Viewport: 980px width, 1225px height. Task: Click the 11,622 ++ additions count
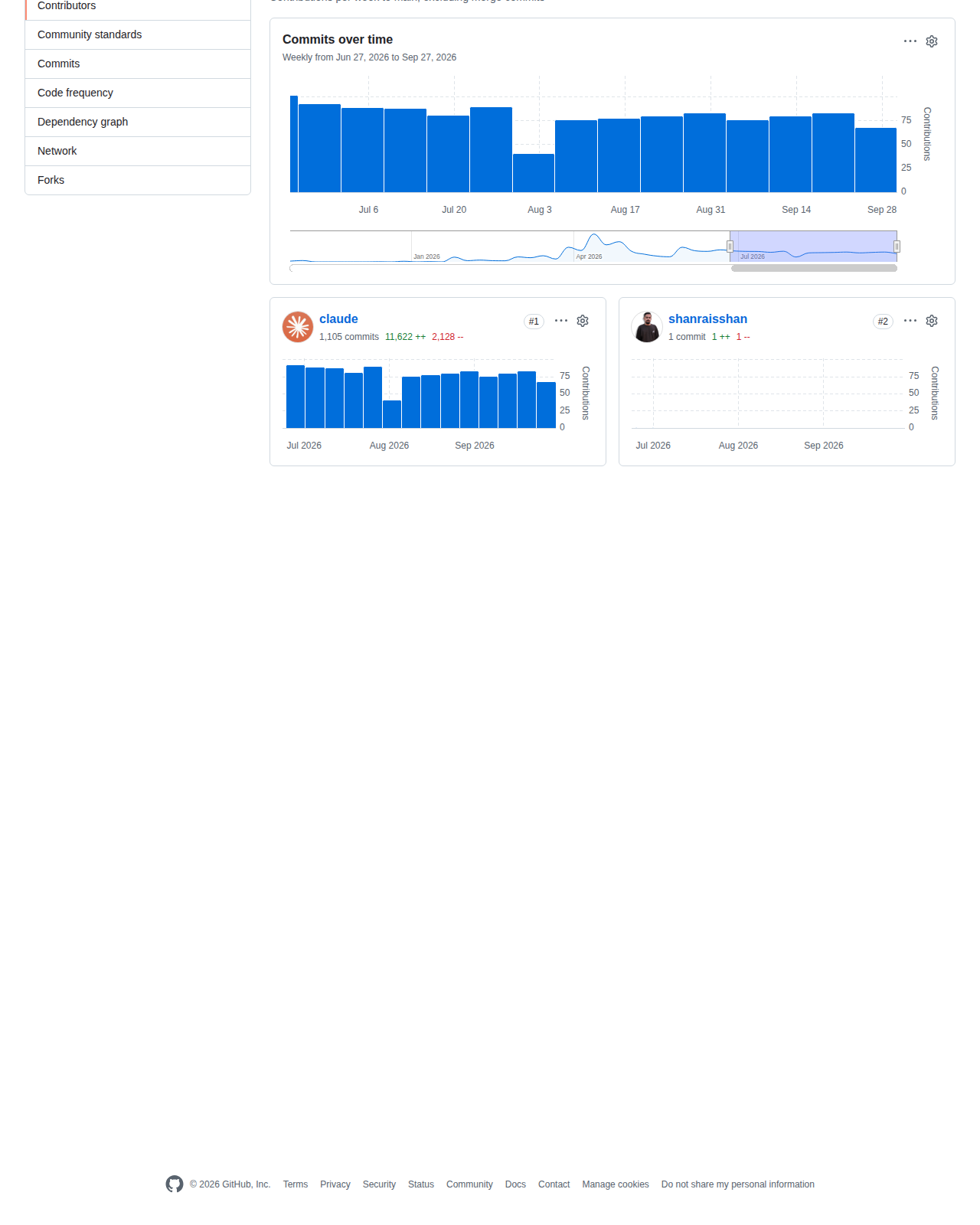(405, 337)
